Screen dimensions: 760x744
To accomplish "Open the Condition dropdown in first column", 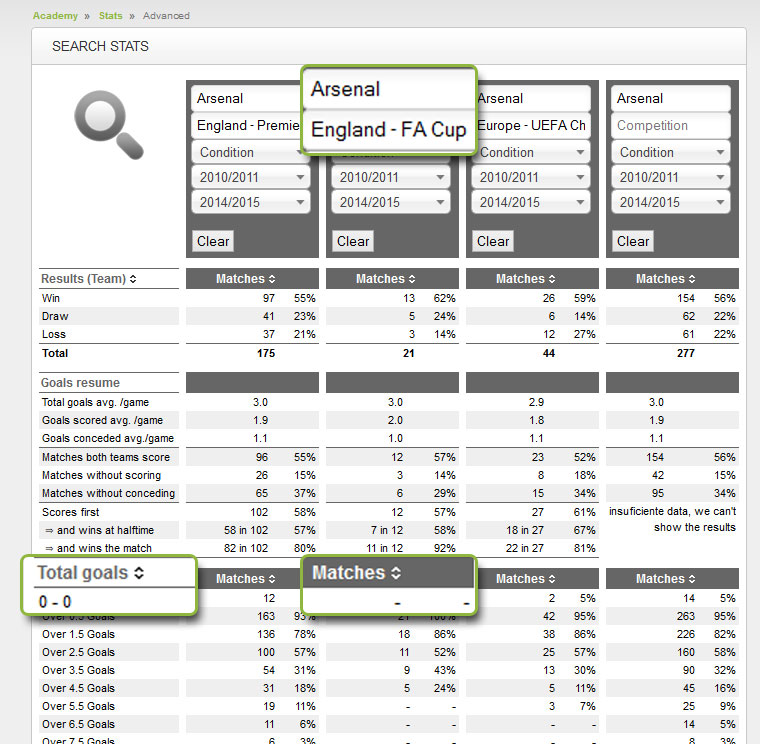I will pyautogui.click(x=250, y=153).
